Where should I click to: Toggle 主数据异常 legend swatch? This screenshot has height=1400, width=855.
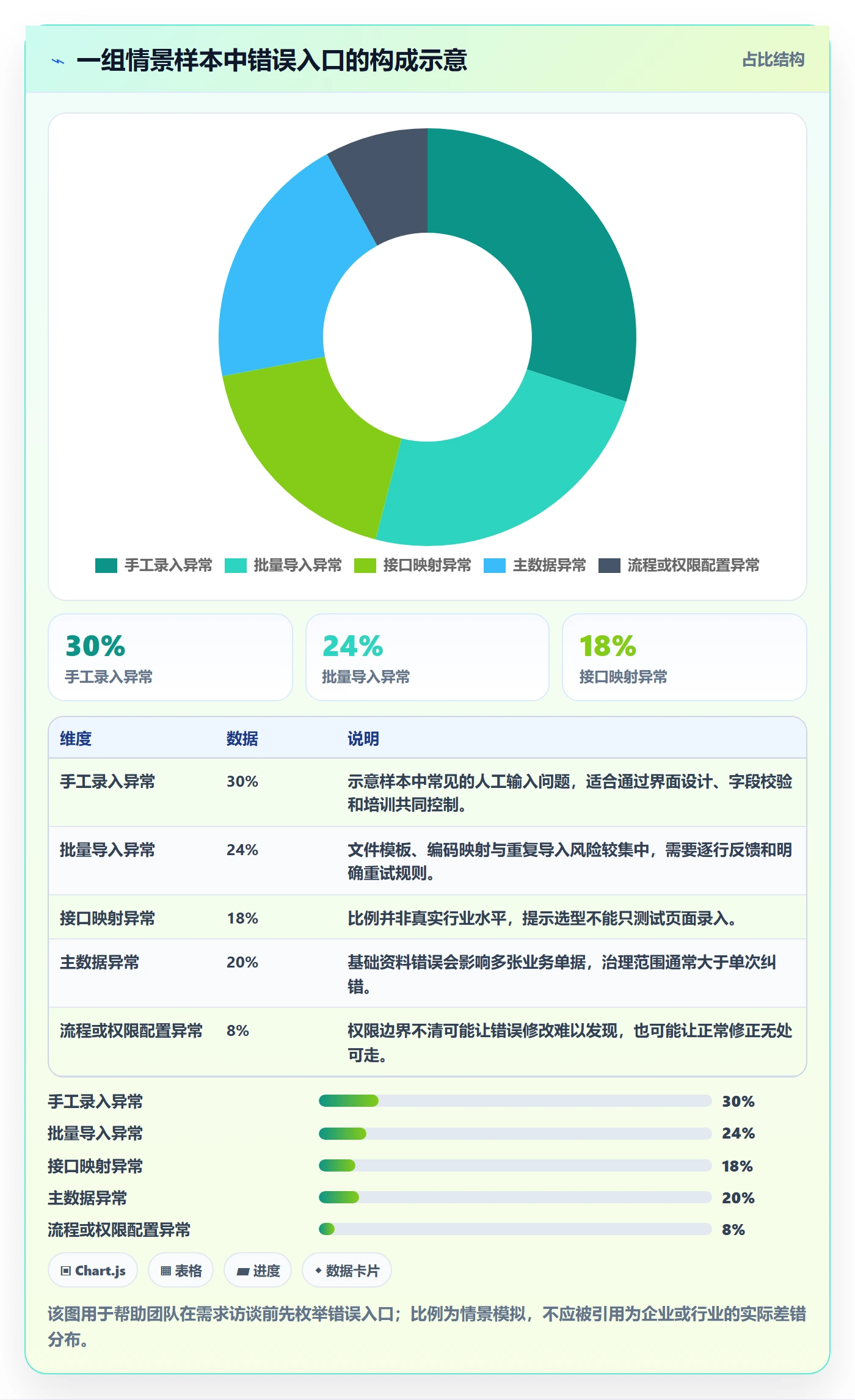495,566
